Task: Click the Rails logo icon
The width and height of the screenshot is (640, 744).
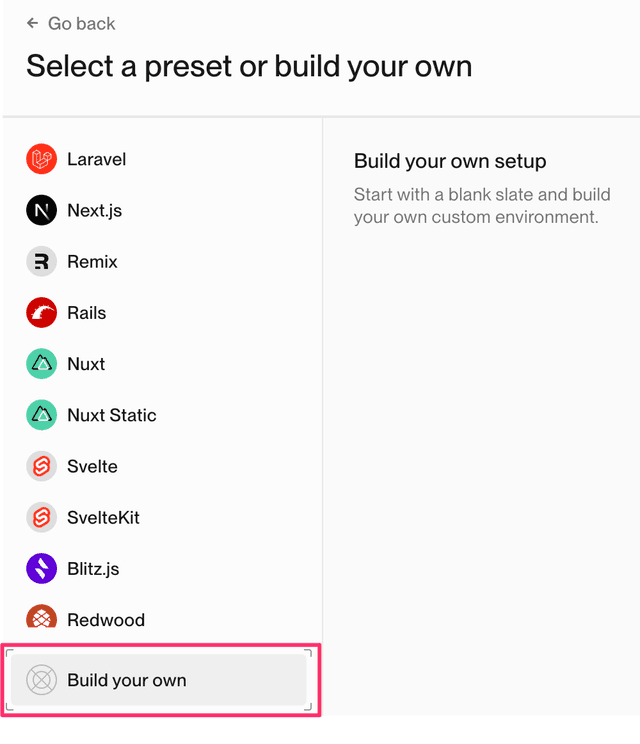Action: 42,313
